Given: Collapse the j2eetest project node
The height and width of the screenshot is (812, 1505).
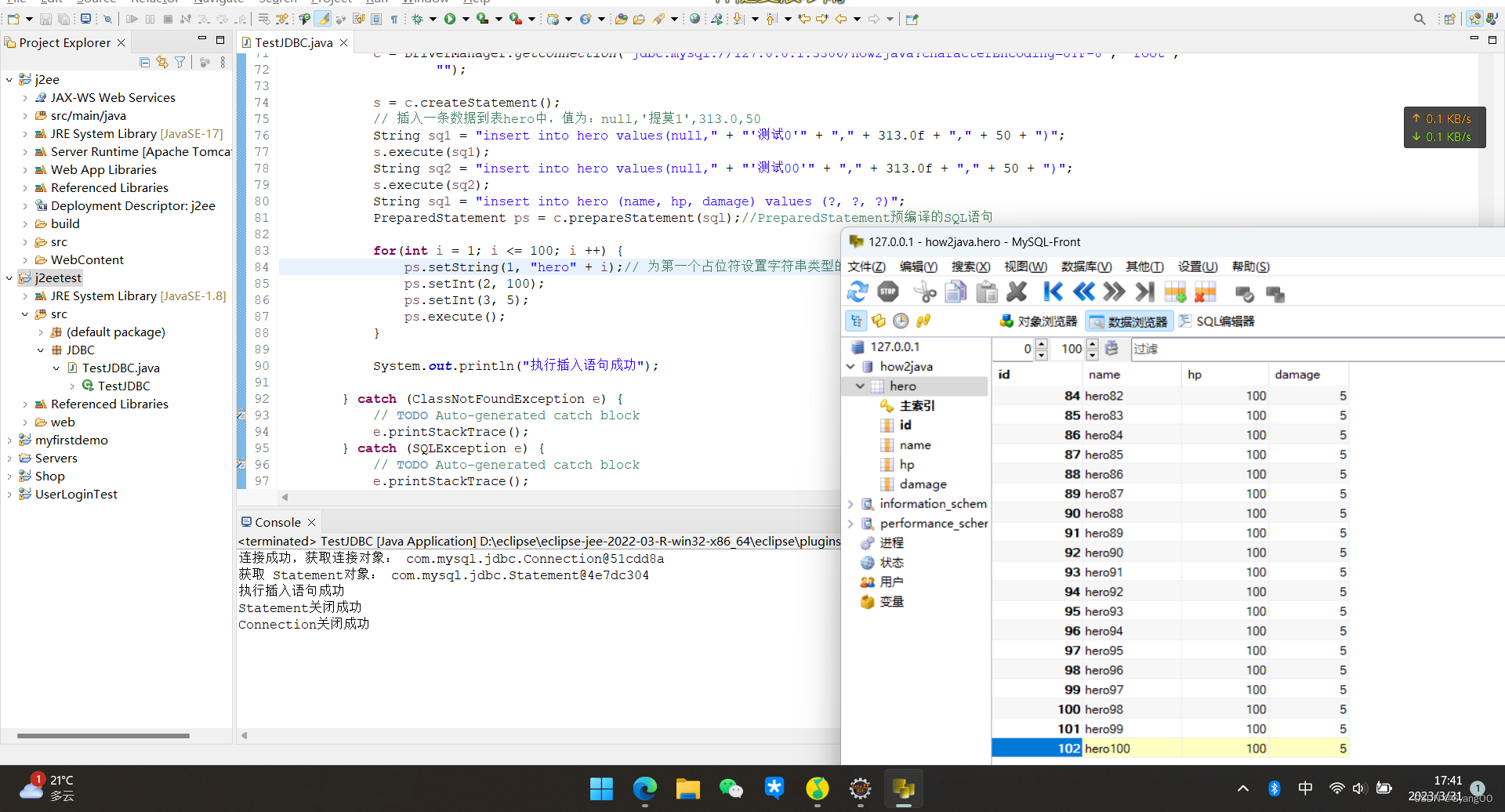Looking at the screenshot, I should point(9,277).
